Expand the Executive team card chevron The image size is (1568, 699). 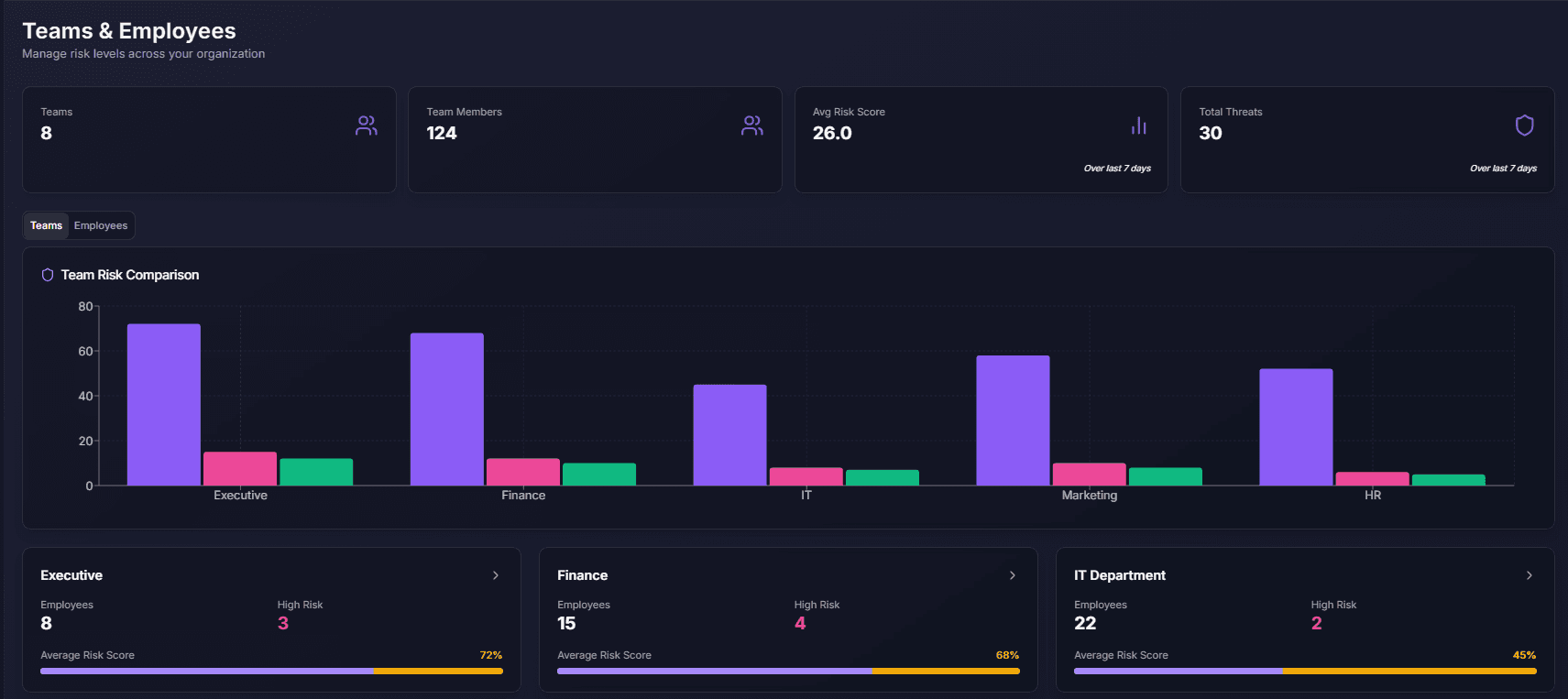[496, 575]
